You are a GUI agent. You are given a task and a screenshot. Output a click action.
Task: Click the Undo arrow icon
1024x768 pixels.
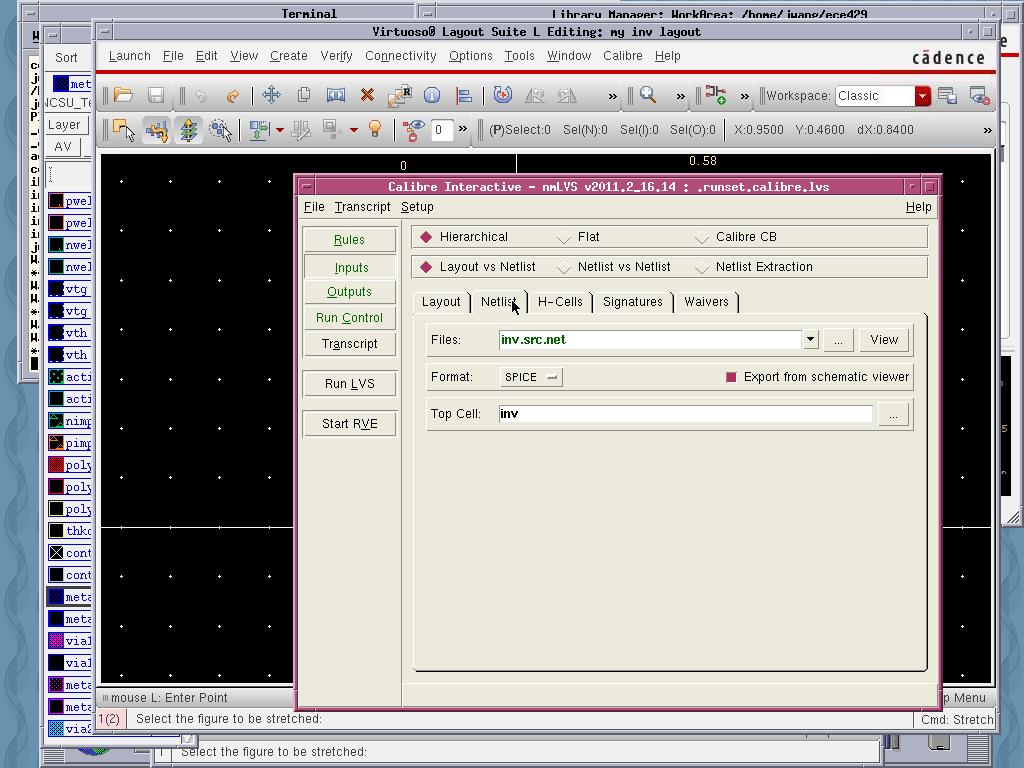point(200,96)
